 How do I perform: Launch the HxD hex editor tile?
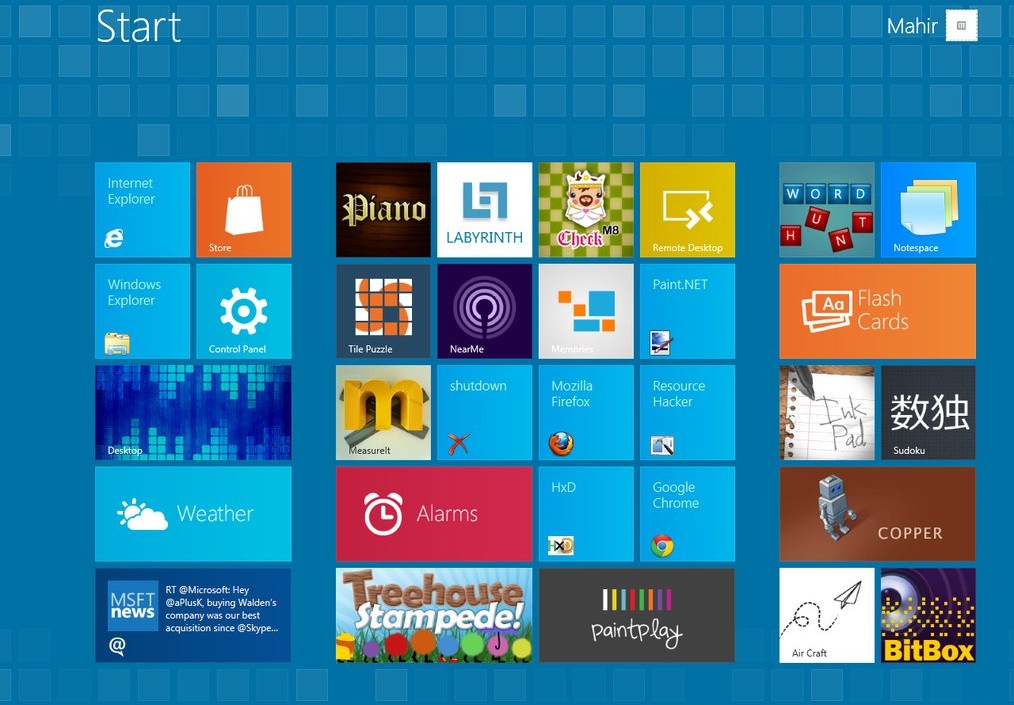(x=586, y=514)
